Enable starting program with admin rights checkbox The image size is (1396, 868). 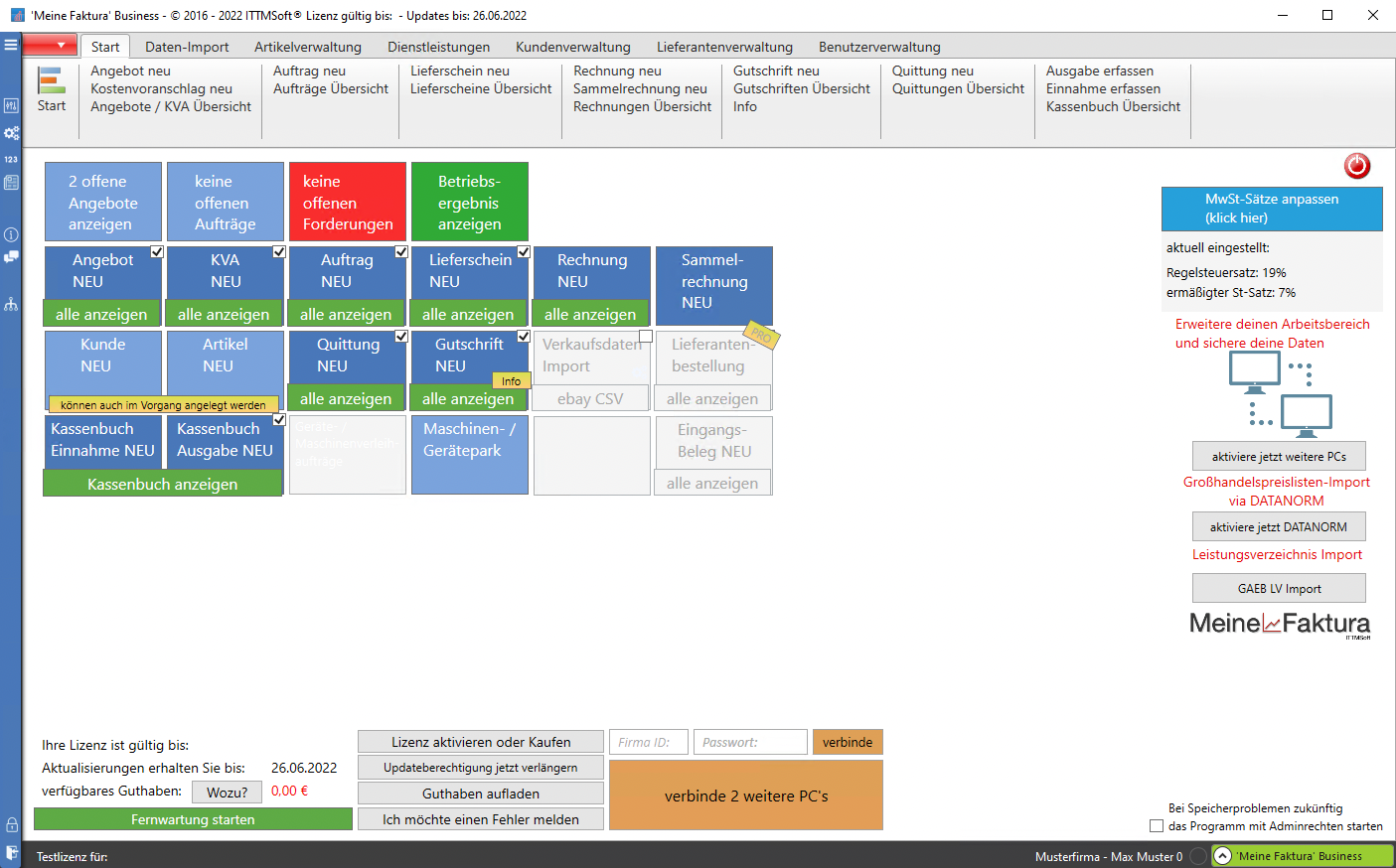(x=1157, y=826)
